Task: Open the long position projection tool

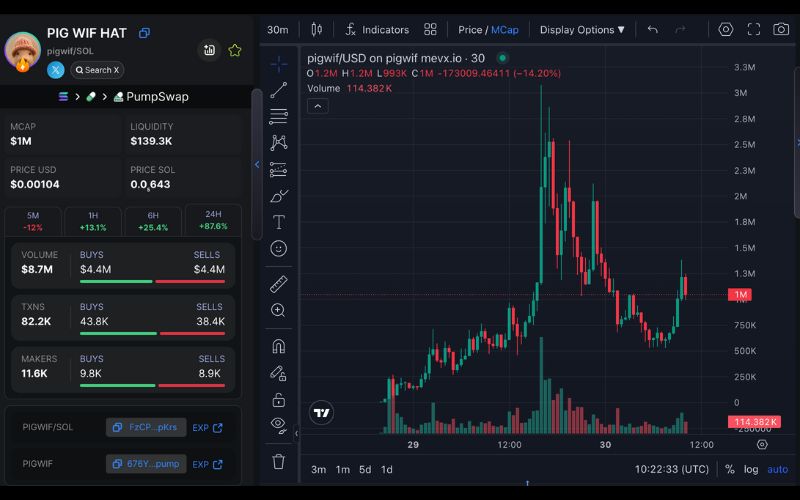Action: pos(279,169)
